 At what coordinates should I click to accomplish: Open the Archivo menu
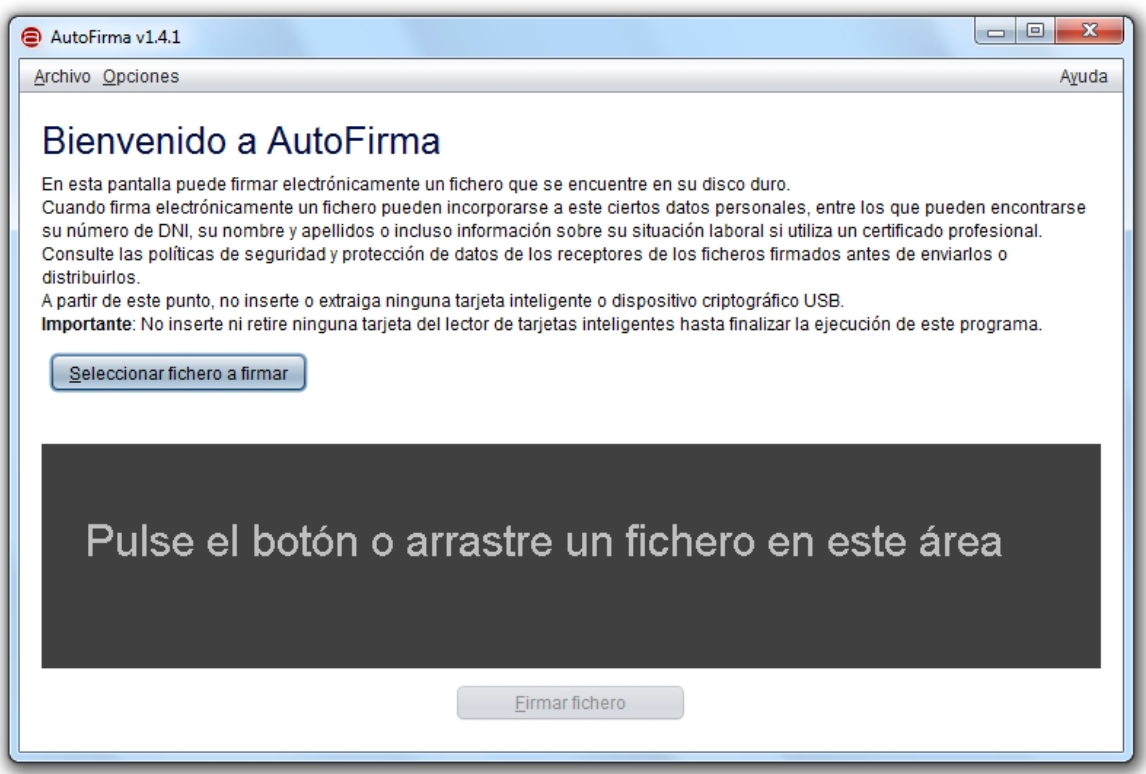pyautogui.click(x=62, y=76)
